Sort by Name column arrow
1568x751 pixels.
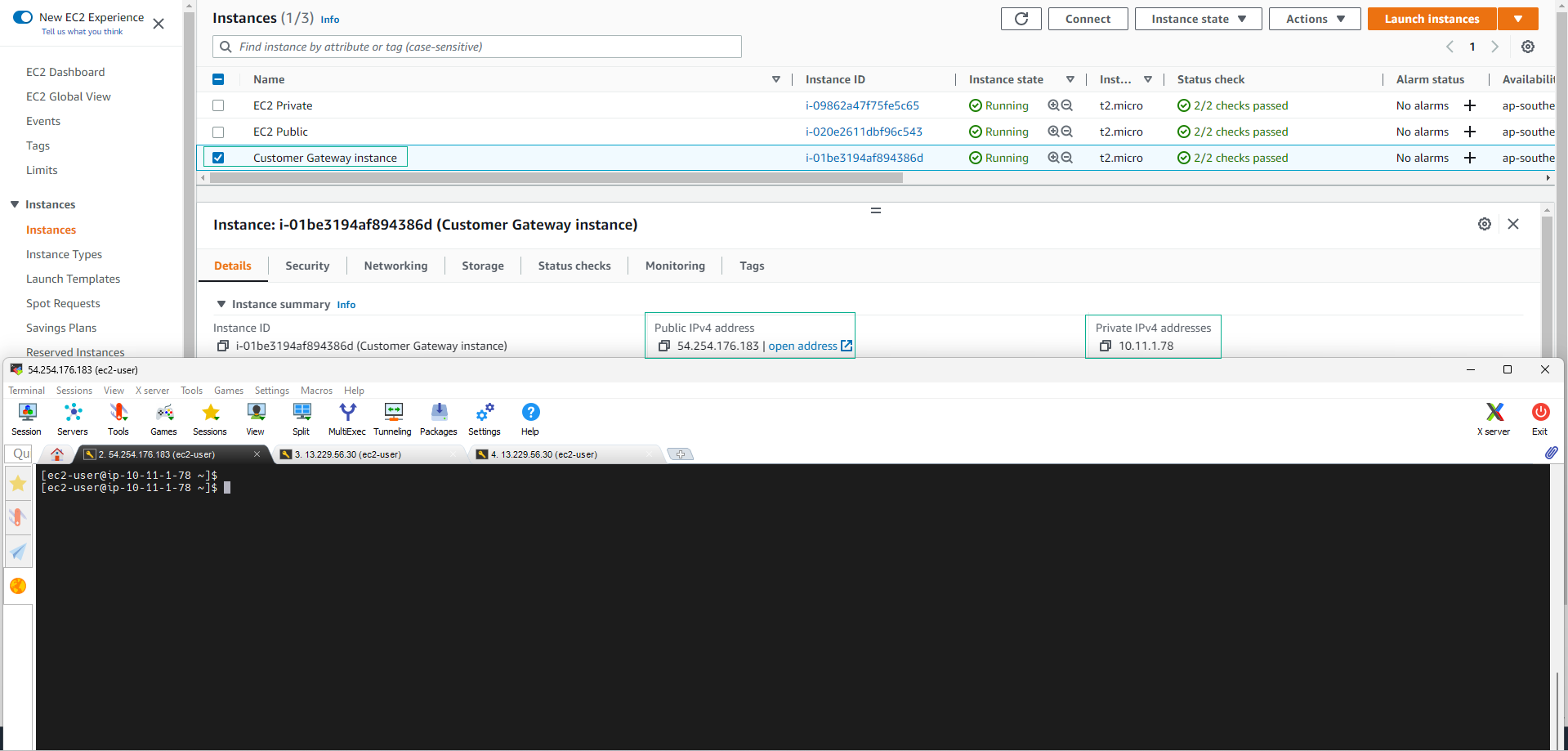pos(776,79)
